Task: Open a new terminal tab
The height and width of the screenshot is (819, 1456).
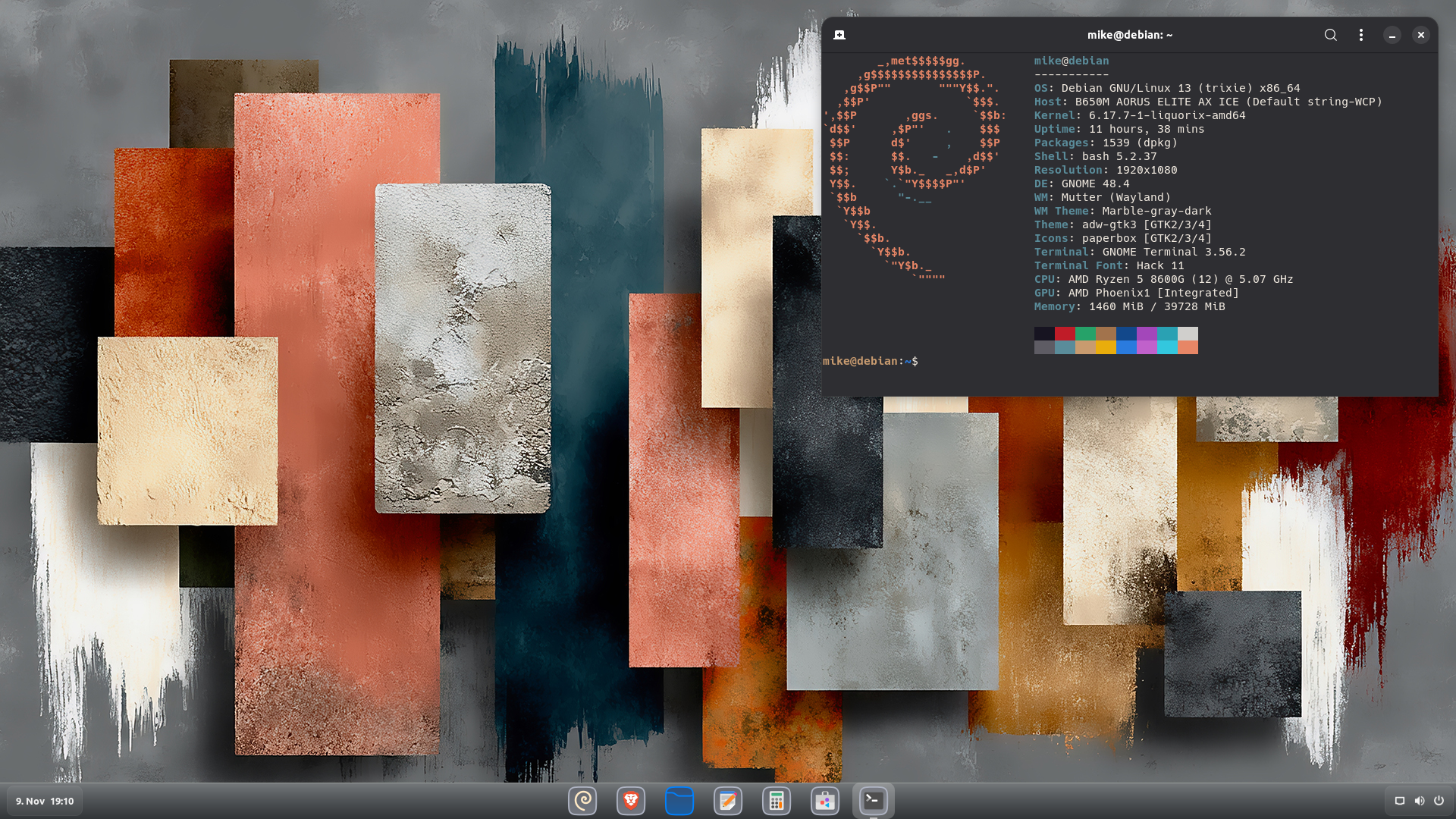Action: pyautogui.click(x=839, y=35)
